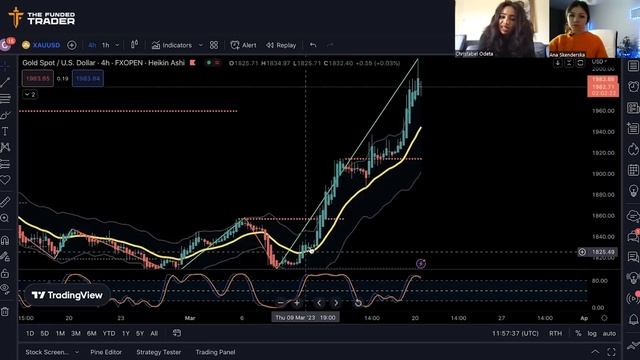Image resolution: width=640 pixels, height=360 pixels.
Task: Open the 11:57:37 (UTC) timezone menu
Action: pyautogui.click(x=515, y=333)
